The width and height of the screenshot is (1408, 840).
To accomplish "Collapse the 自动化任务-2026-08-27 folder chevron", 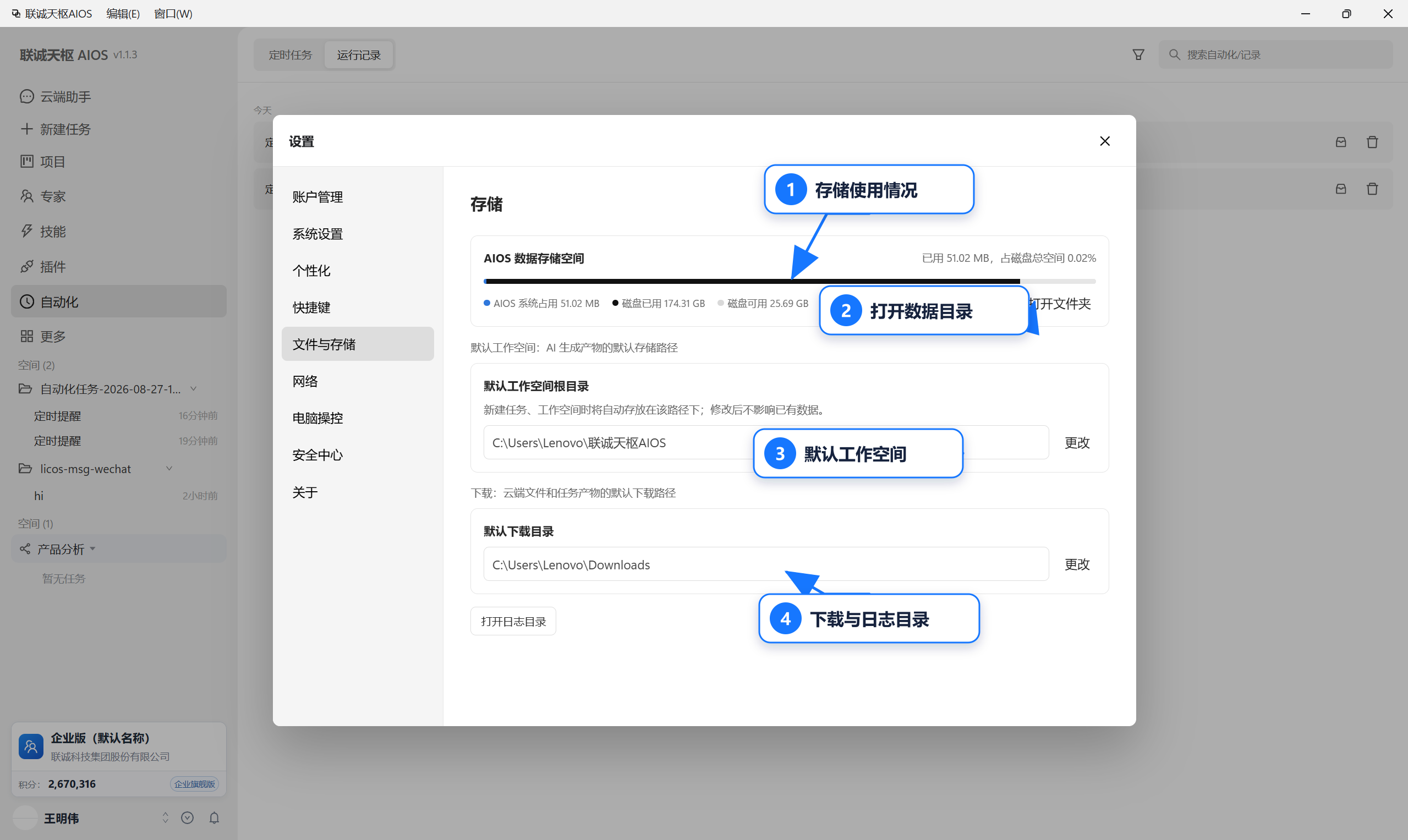I will click(194, 389).
